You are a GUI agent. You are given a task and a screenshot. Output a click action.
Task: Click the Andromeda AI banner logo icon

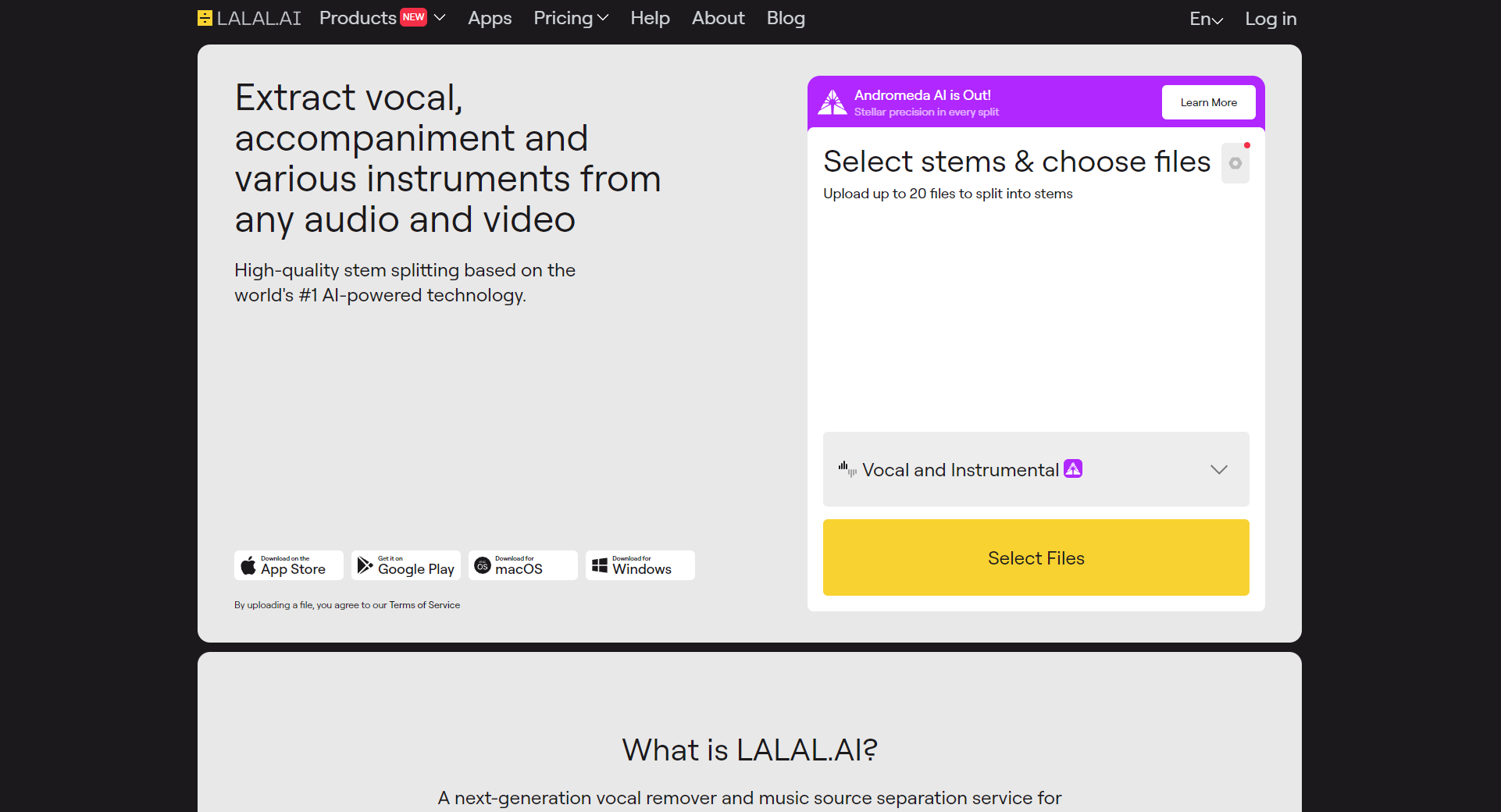pos(833,102)
